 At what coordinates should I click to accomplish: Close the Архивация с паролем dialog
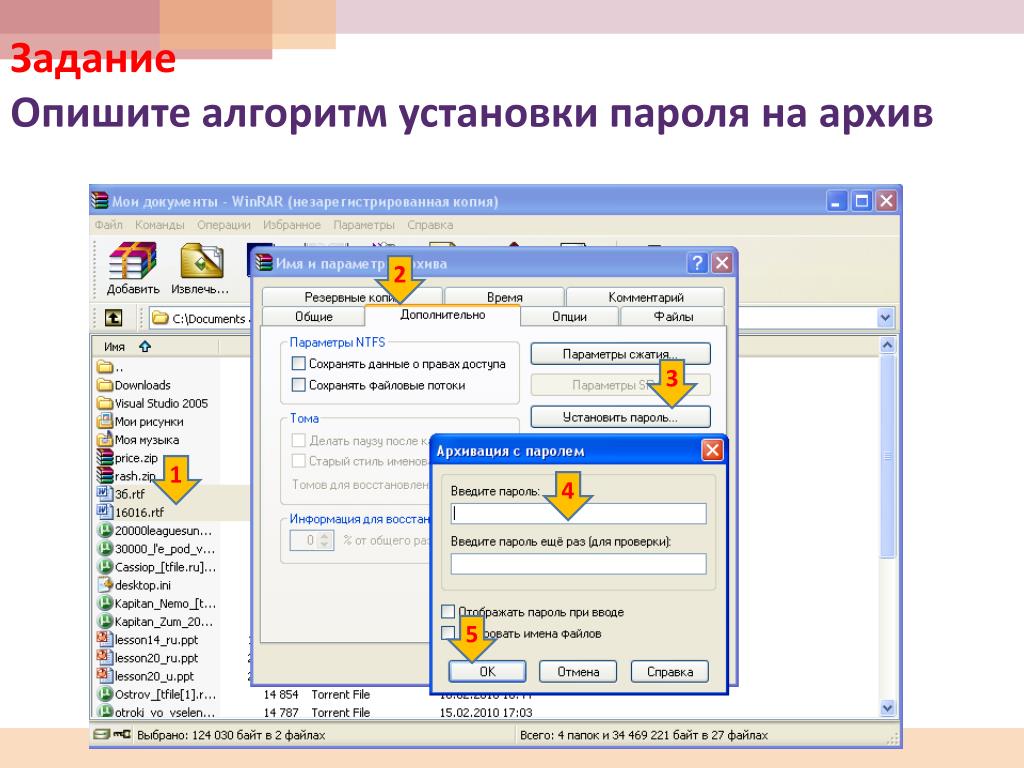tap(712, 450)
